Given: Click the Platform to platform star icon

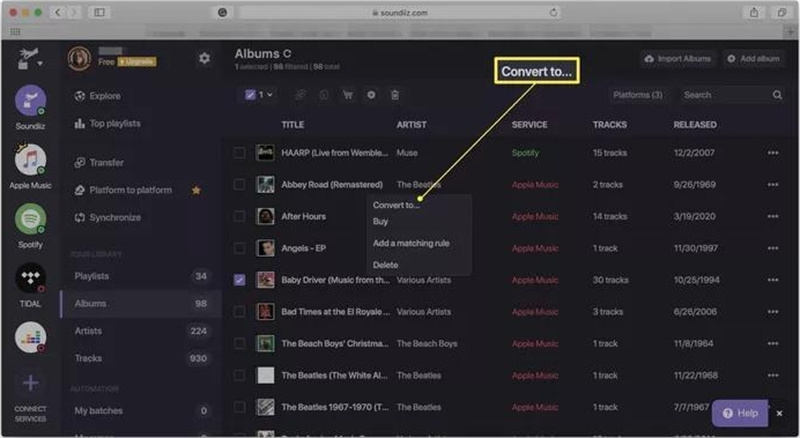Looking at the screenshot, I should coord(196,190).
